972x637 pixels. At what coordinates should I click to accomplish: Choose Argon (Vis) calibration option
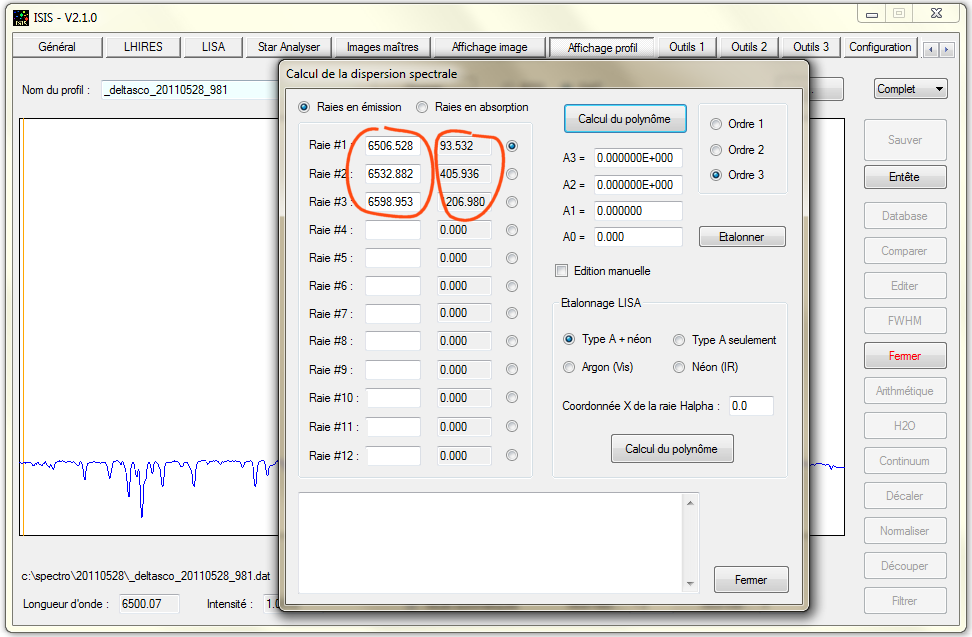pyautogui.click(x=570, y=367)
